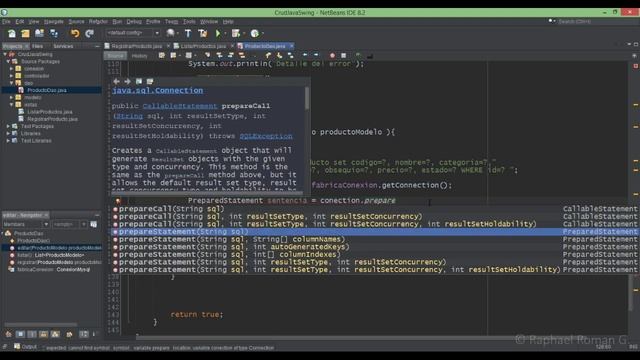The height and width of the screenshot is (360, 640).
Task: Click the Profile Project toolbar icon
Action: 255,33
